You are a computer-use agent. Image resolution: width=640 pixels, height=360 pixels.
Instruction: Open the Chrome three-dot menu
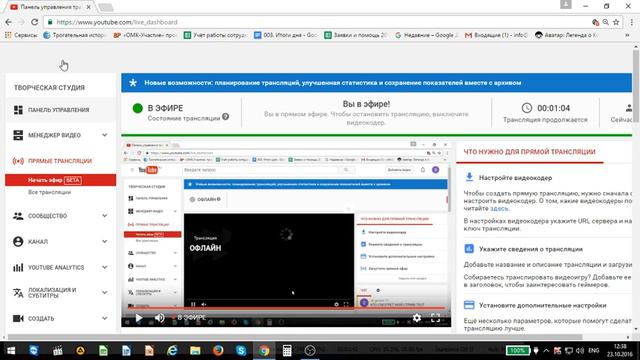pos(631,22)
